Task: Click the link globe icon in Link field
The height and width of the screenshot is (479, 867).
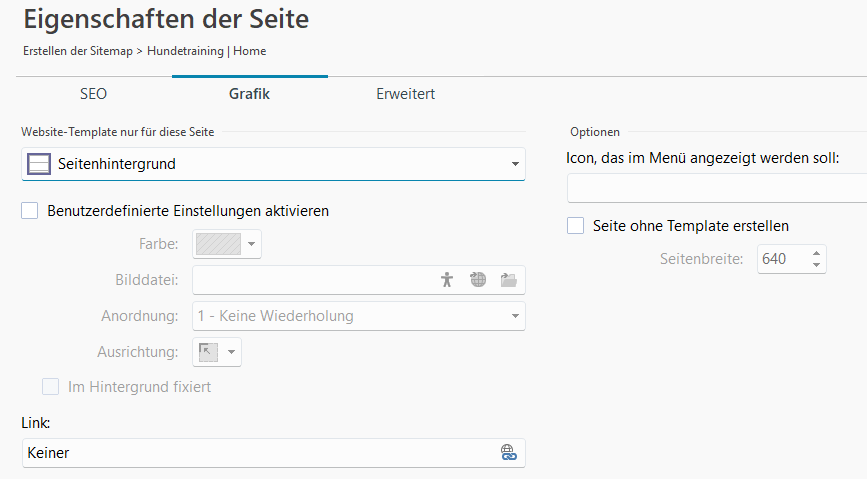Action: 508,453
